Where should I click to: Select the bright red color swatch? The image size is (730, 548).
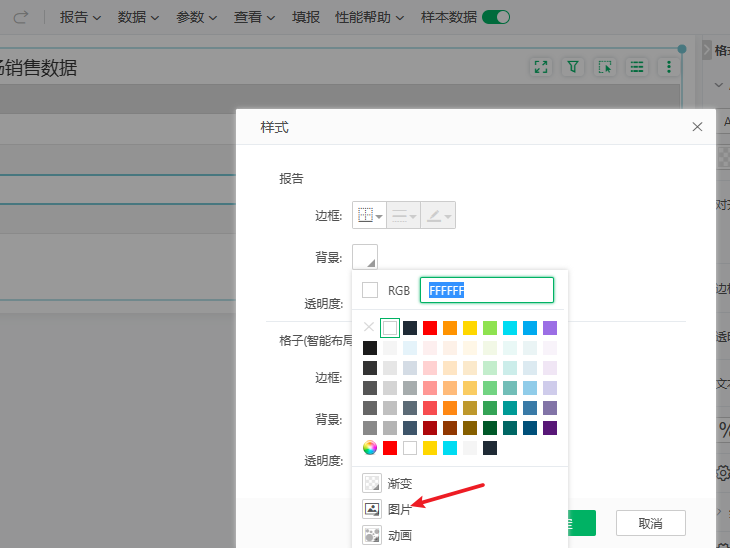click(x=430, y=328)
